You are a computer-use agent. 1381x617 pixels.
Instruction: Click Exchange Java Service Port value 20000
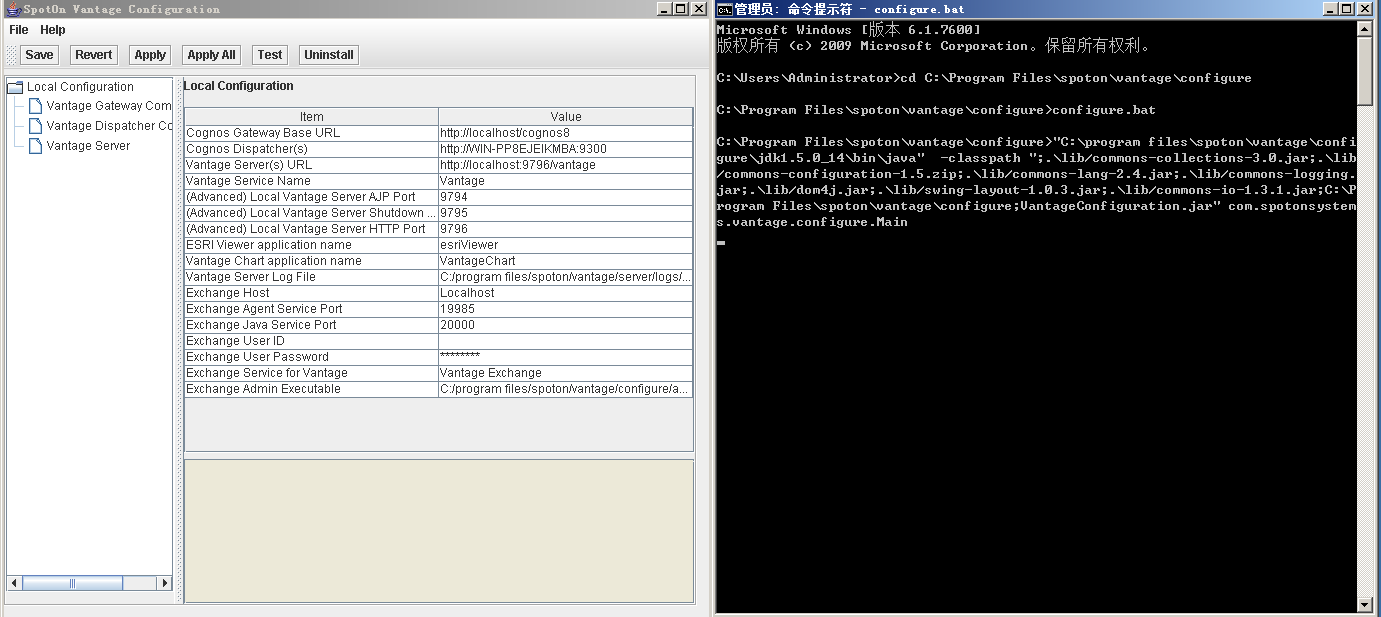pos(566,325)
